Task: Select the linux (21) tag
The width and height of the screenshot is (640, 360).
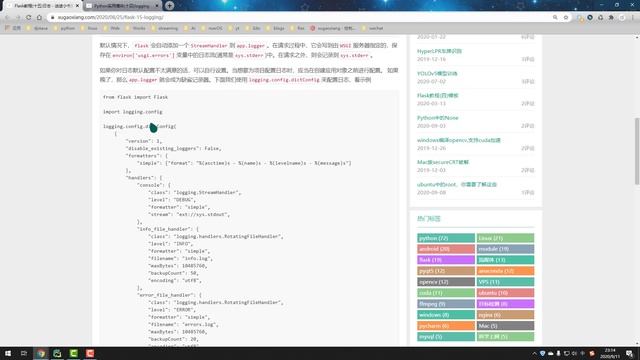Action: pos(505,238)
